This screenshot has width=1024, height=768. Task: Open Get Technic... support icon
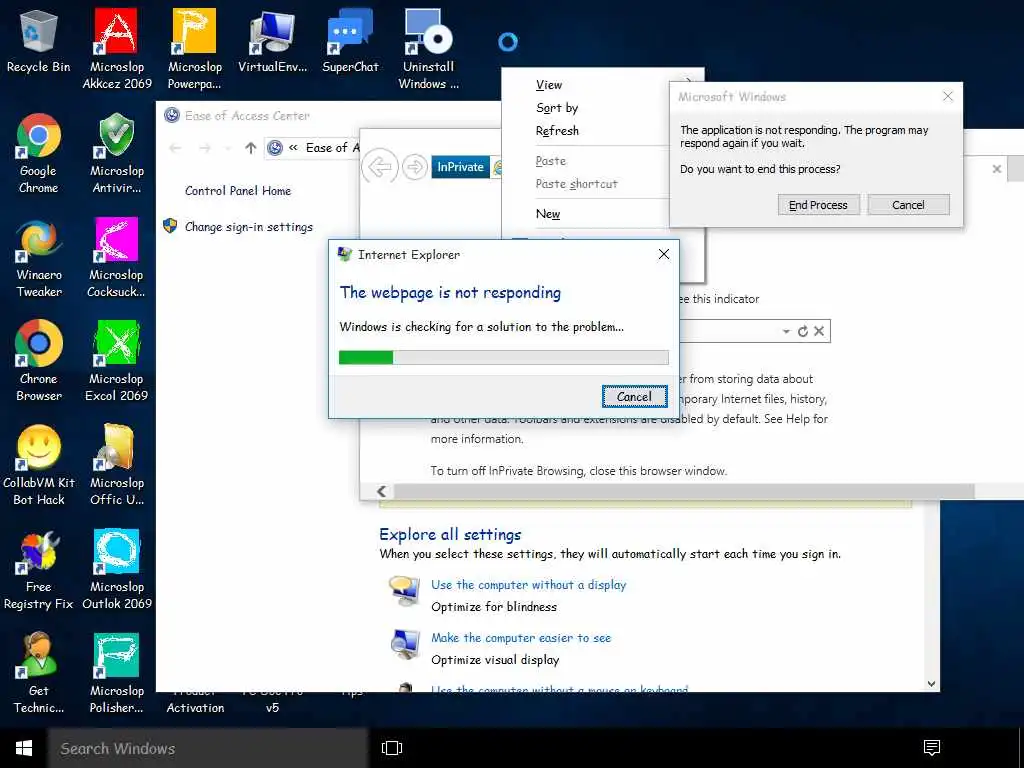[39, 673]
